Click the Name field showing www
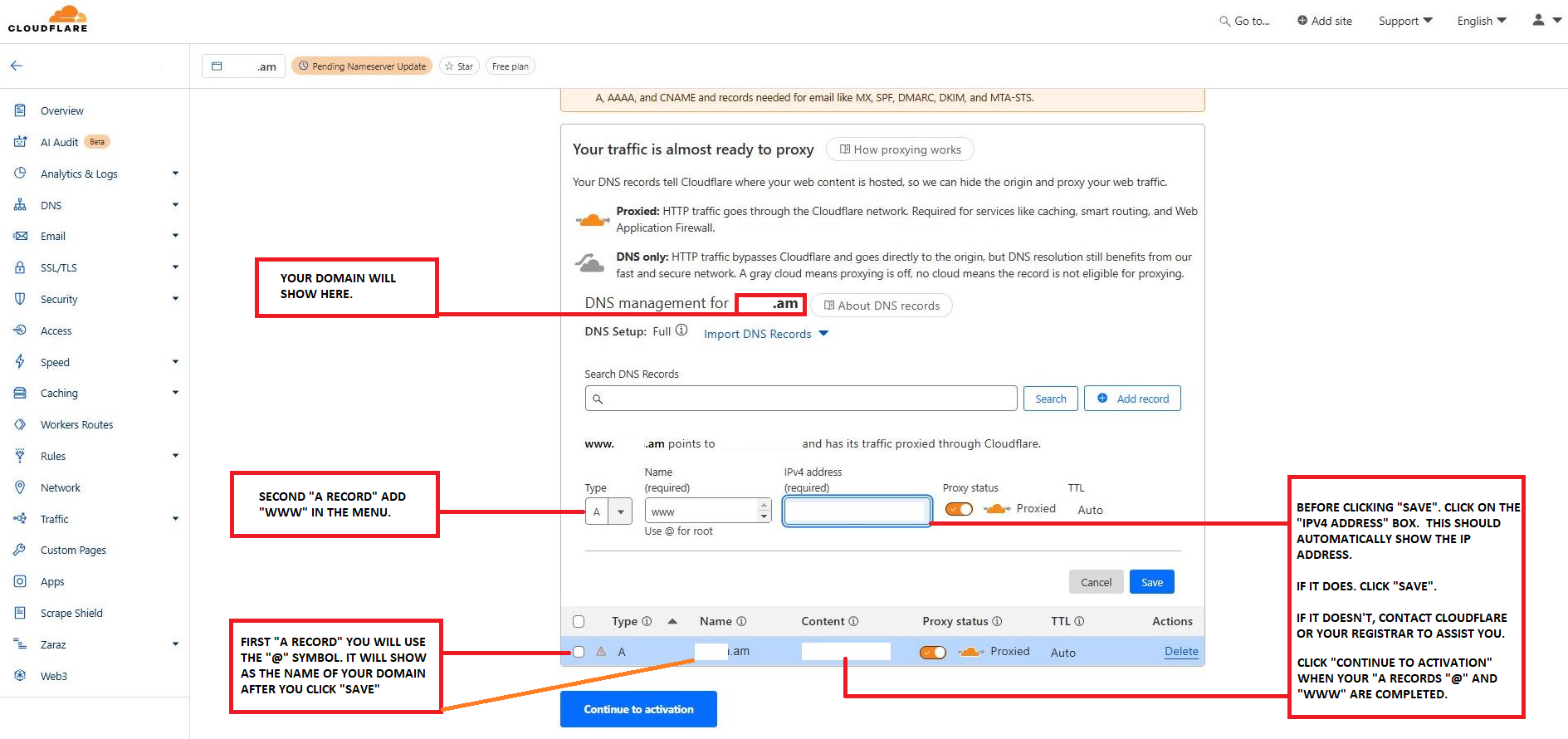The image size is (1568, 739). tap(708, 511)
